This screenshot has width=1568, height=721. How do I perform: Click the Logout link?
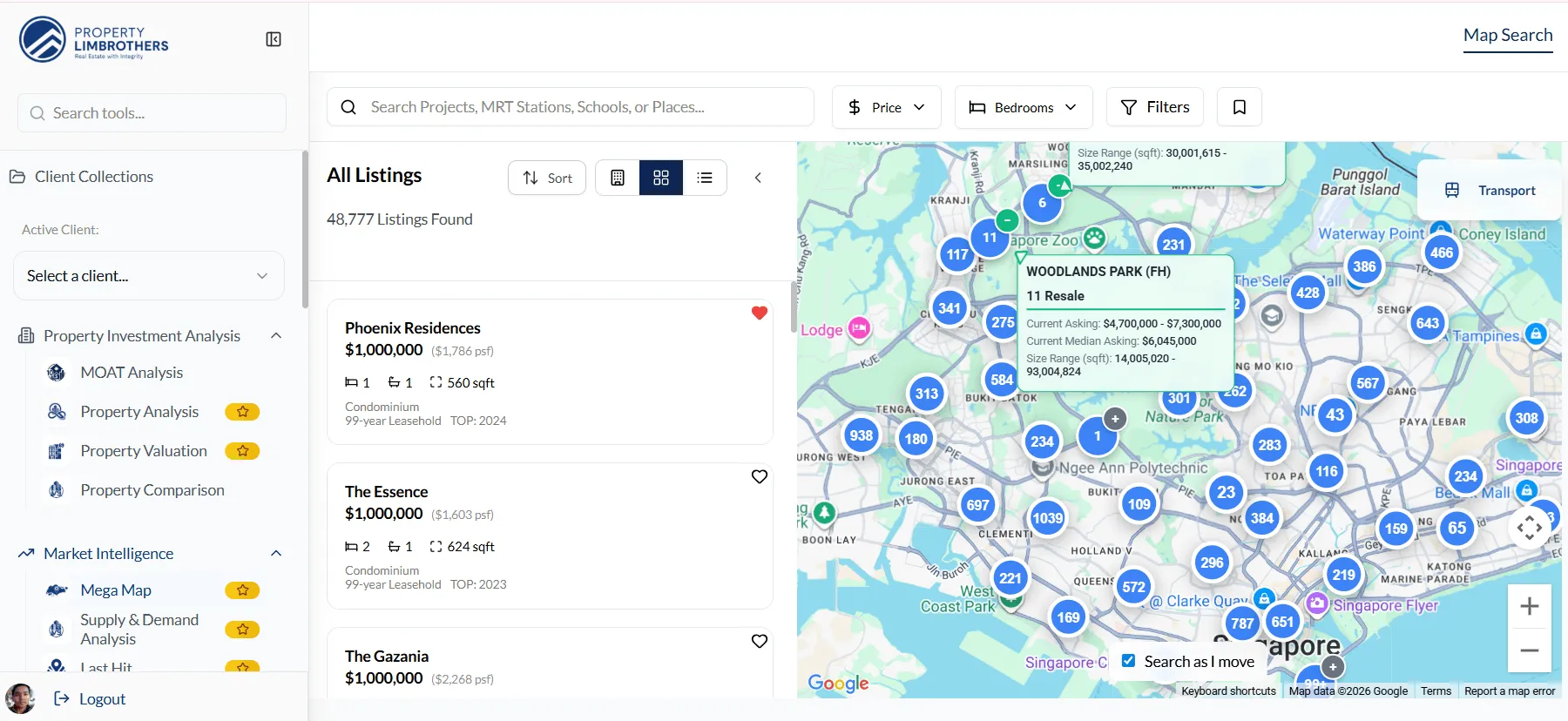[x=102, y=699]
